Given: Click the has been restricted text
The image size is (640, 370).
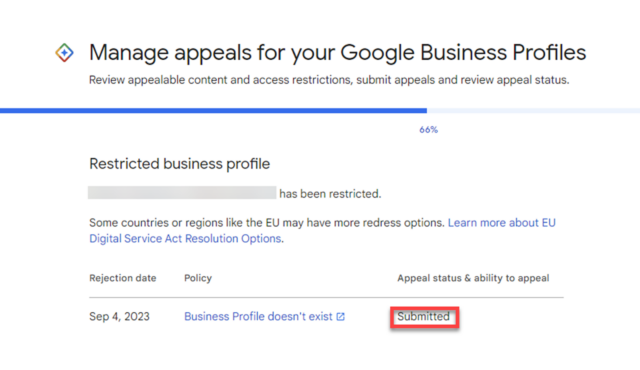Looking at the screenshot, I should pos(330,194).
